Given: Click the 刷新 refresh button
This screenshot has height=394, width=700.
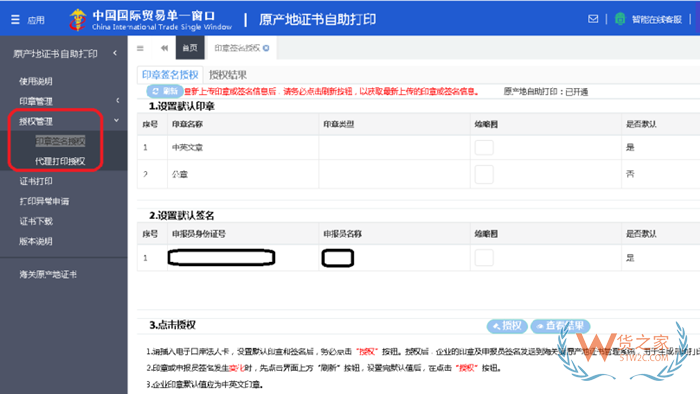Looking at the screenshot, I should 165,91.
